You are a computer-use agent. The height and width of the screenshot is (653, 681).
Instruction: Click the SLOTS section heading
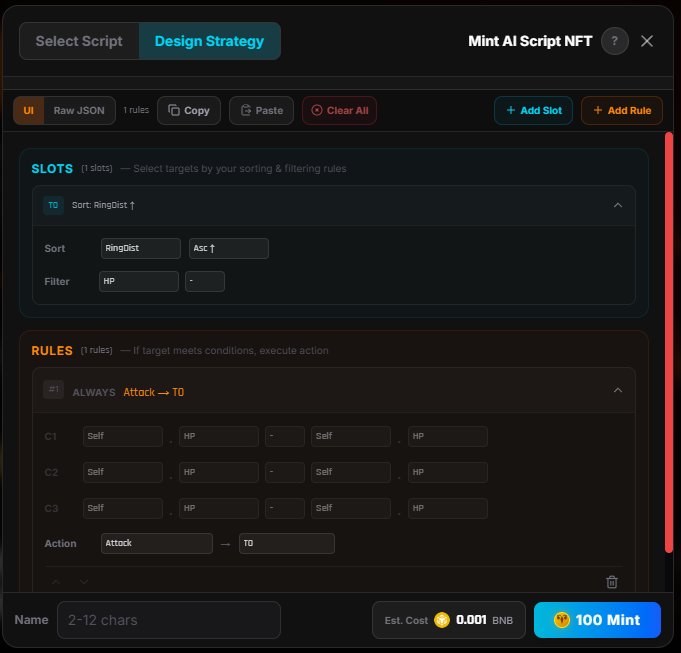tap(52, 168)
